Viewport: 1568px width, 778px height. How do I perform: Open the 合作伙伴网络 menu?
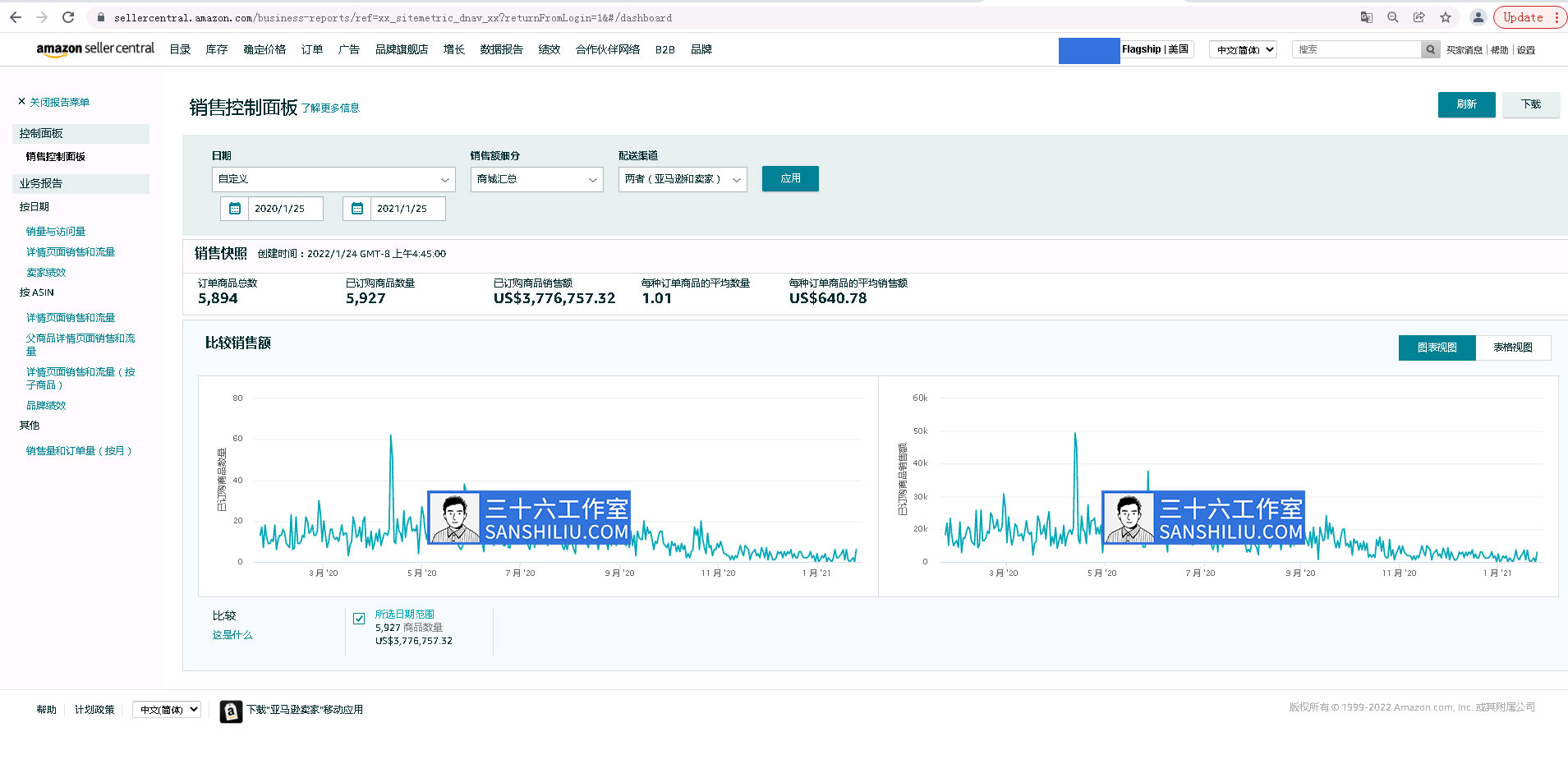pos(608,50)
